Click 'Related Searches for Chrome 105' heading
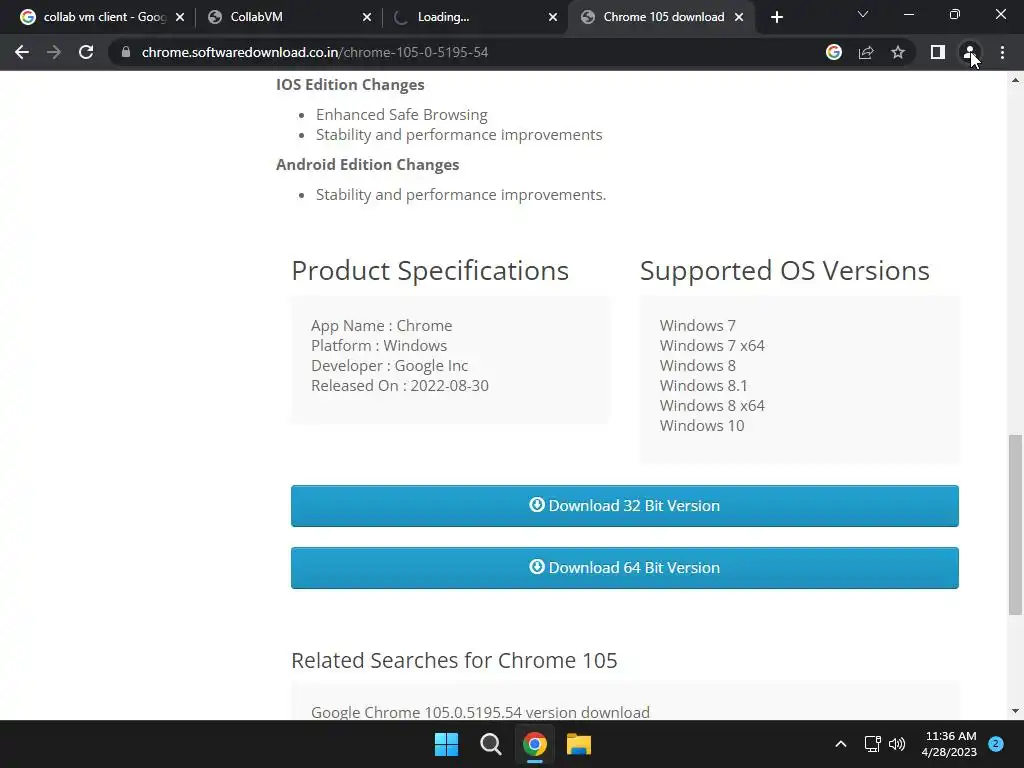Viewport: 1024px width, 768px height. (x=454, y=660)
